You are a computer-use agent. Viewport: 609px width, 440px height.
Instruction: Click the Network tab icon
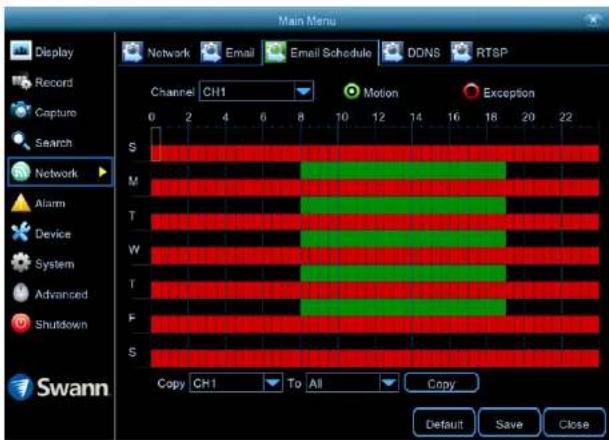[x=132, y=52]
